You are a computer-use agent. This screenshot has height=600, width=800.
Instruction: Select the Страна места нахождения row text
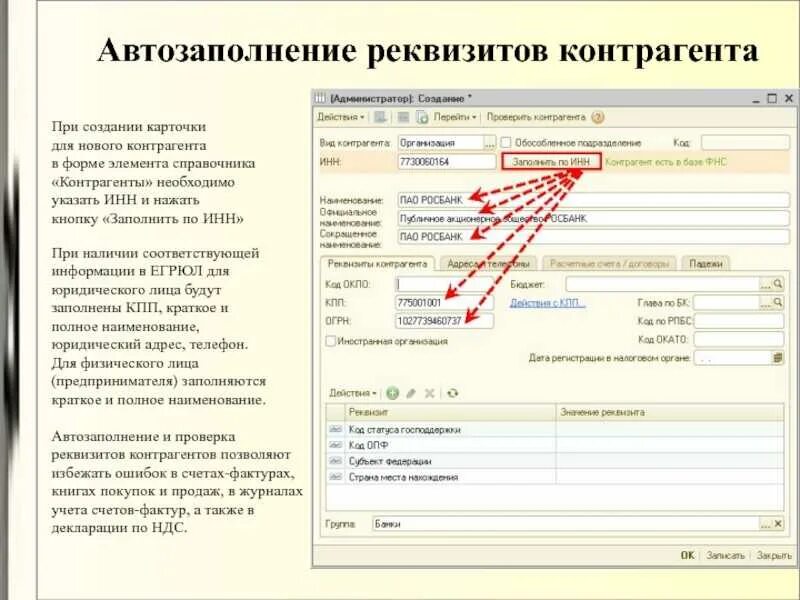[403, 477]
